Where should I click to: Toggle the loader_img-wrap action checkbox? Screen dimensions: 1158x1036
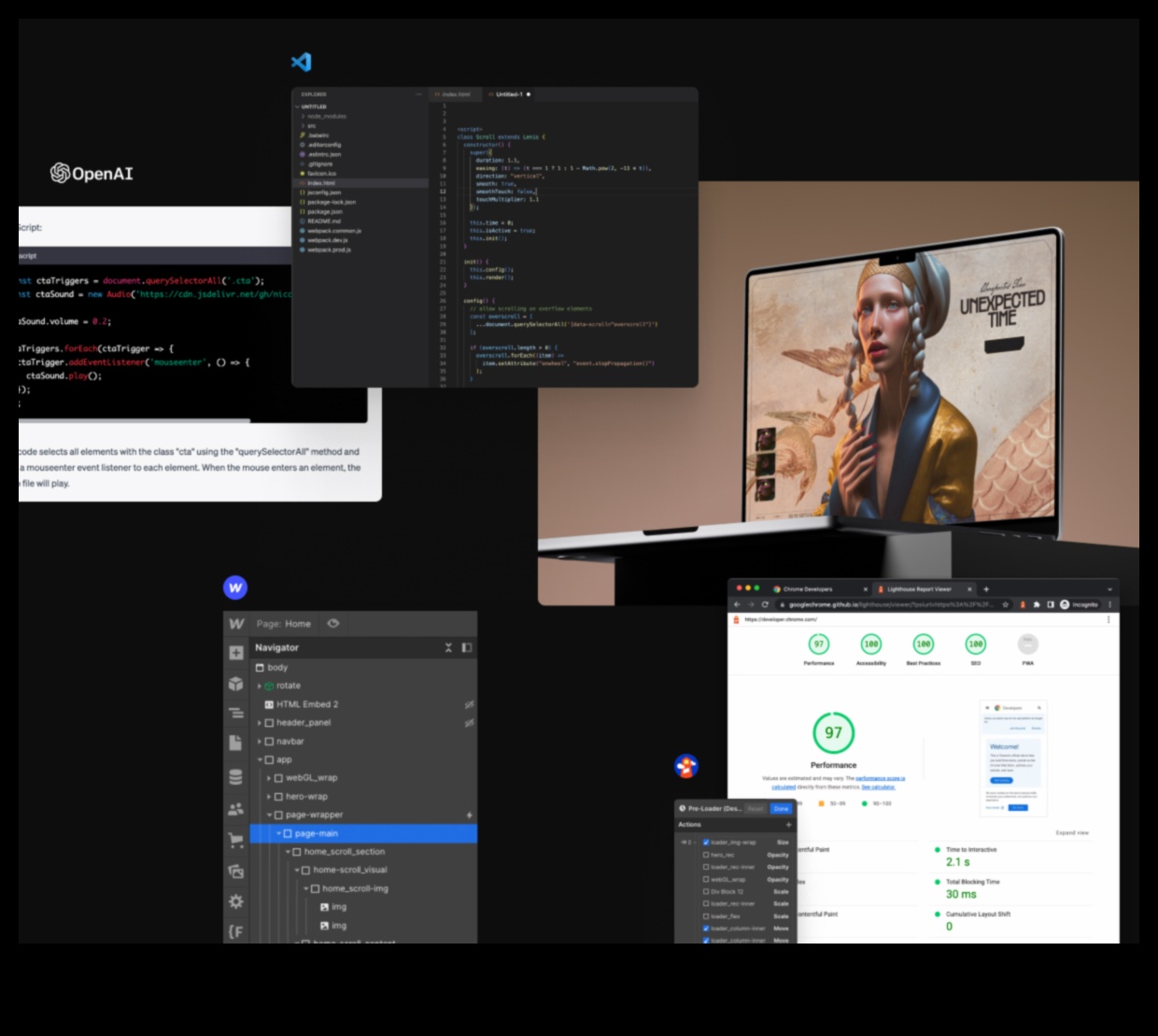tap(706, 842)
